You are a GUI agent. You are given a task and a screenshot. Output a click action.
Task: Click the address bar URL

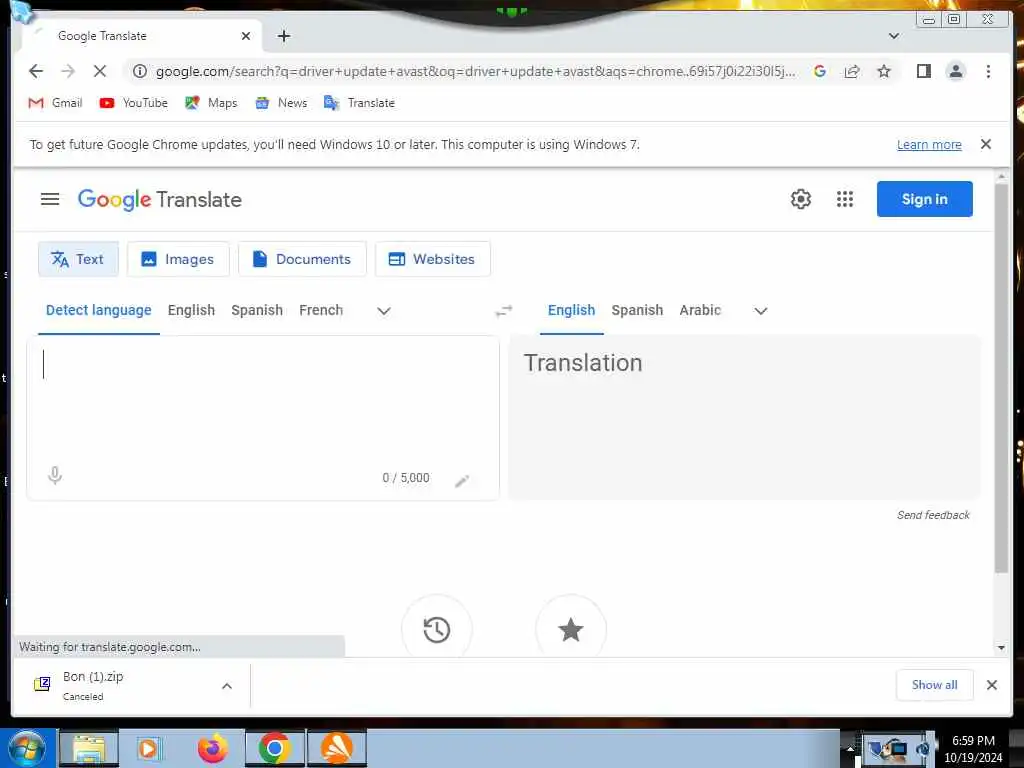475,71
